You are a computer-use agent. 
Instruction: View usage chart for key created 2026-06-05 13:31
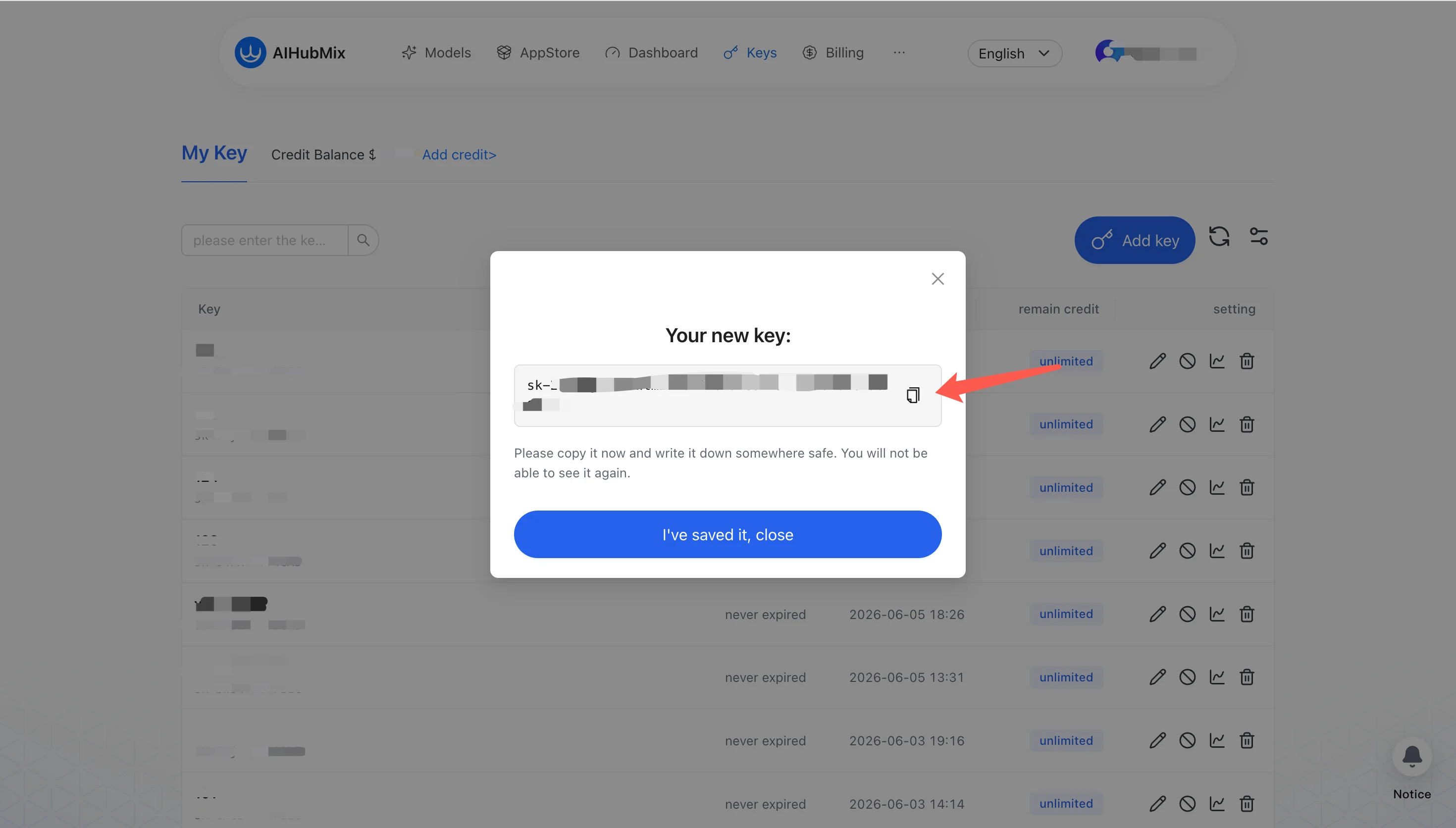1217,677
